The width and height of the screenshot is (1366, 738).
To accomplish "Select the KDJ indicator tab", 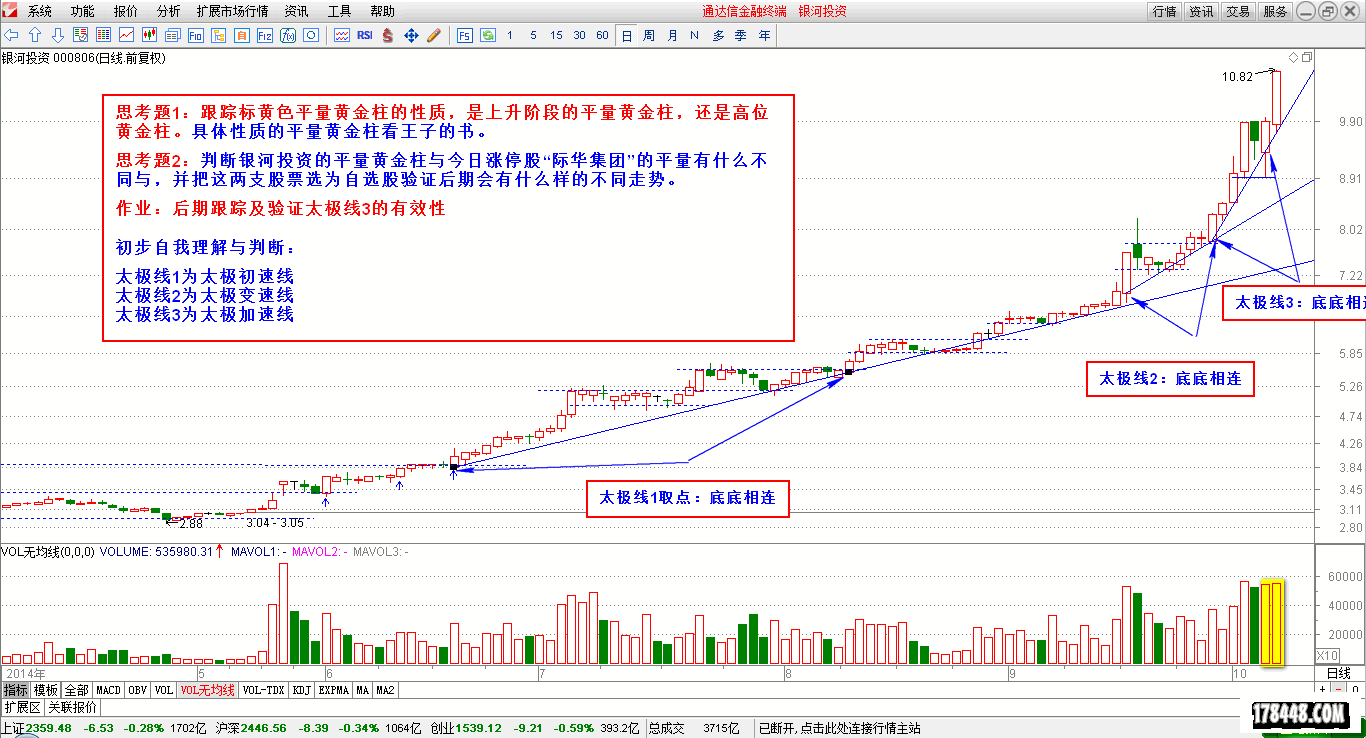I will coord(302,690).
